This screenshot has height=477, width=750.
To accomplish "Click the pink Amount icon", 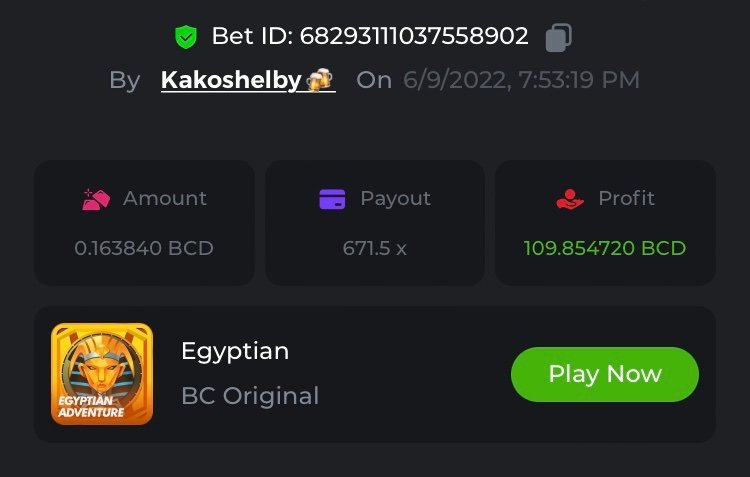I will pos(96,199).
